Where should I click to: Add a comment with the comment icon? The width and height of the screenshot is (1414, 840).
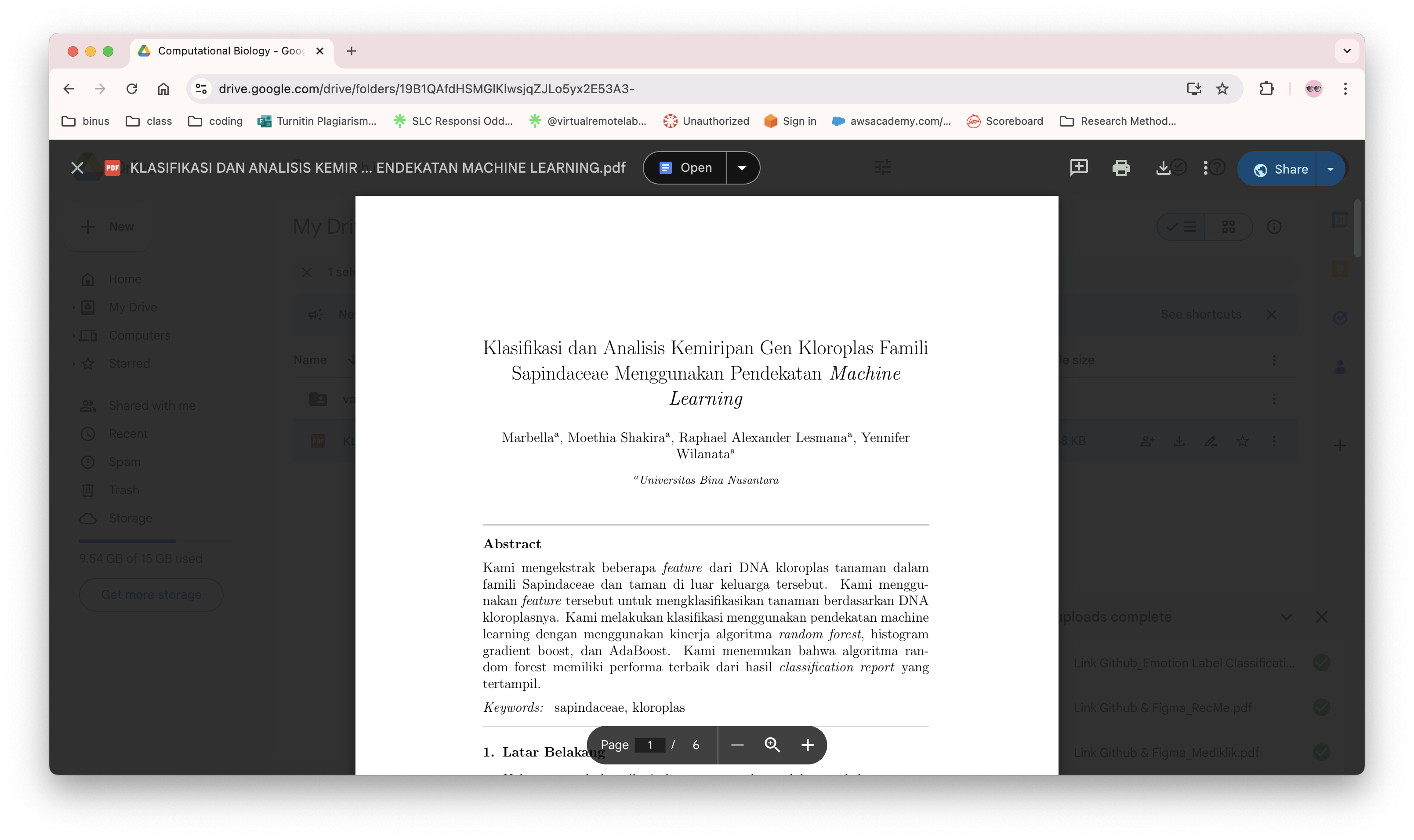pyautogui.click(x=1078, y=168)
